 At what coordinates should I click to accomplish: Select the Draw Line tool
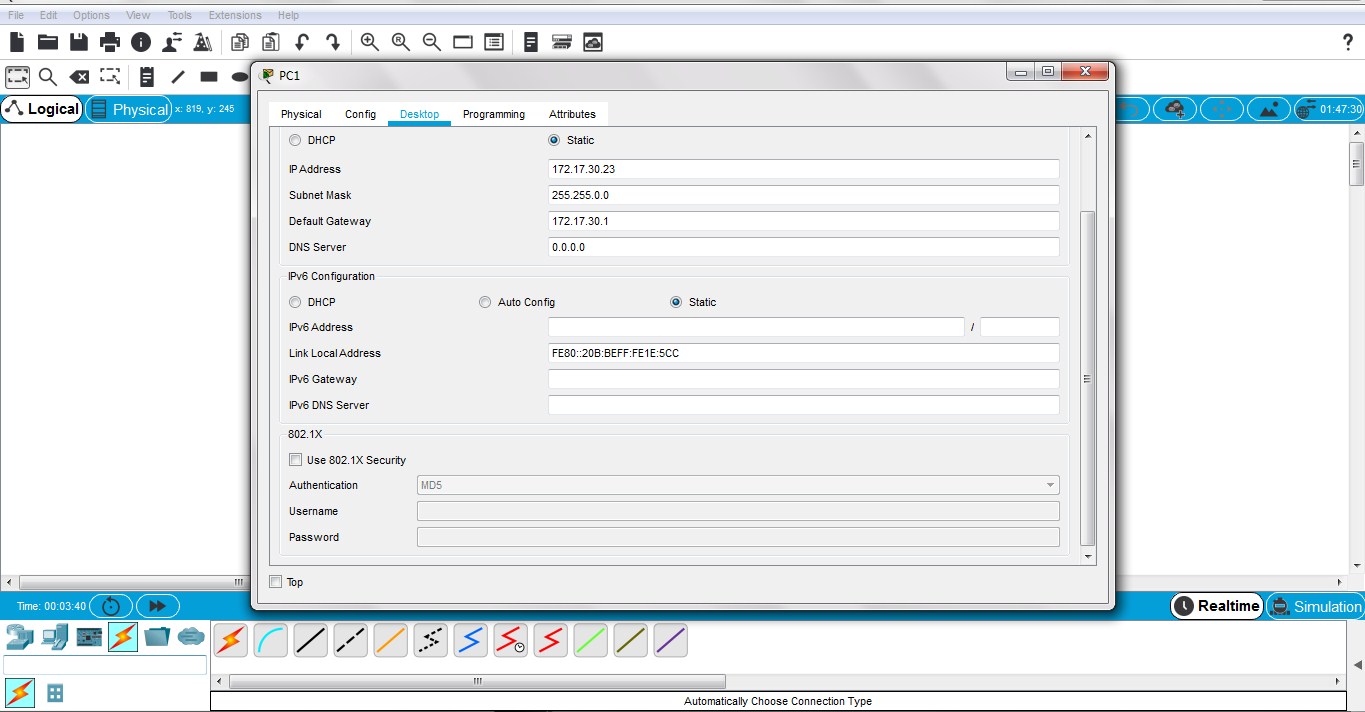[x=178, y=77]
